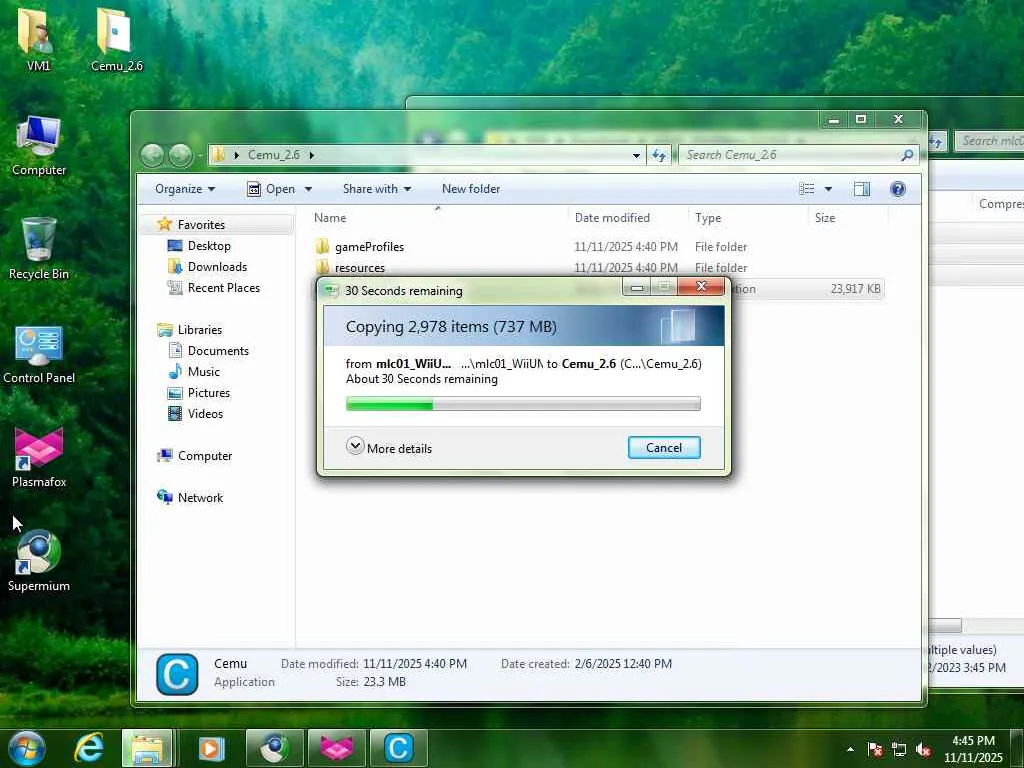
Task: Open address bar history dropdown
Action: 636,155
